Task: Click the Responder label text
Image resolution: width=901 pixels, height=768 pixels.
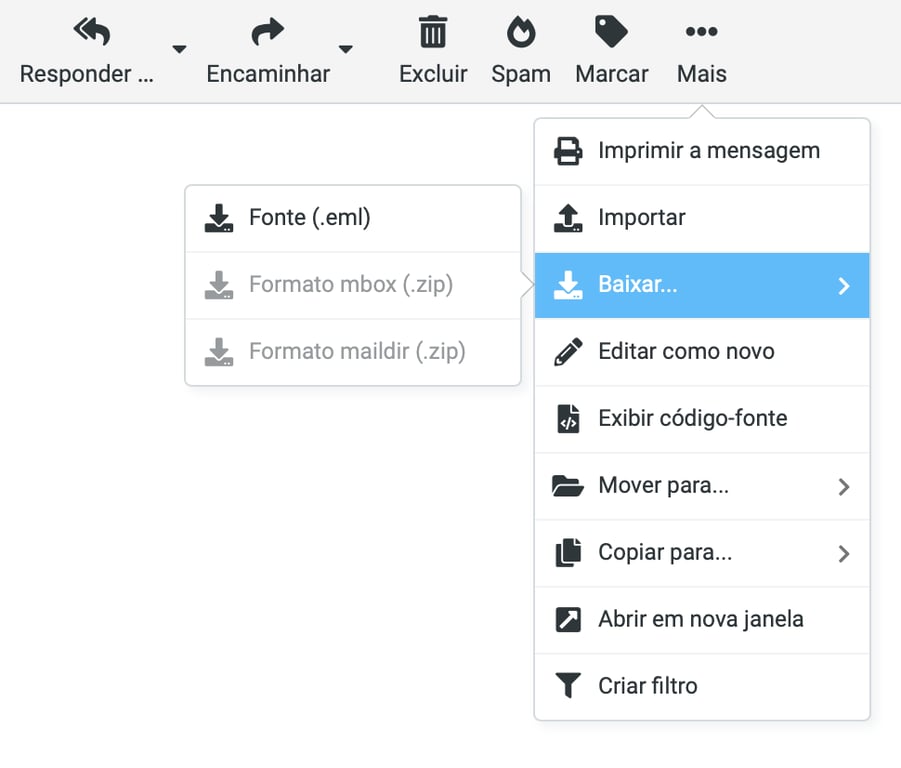Action: click(x=87, y=74)
